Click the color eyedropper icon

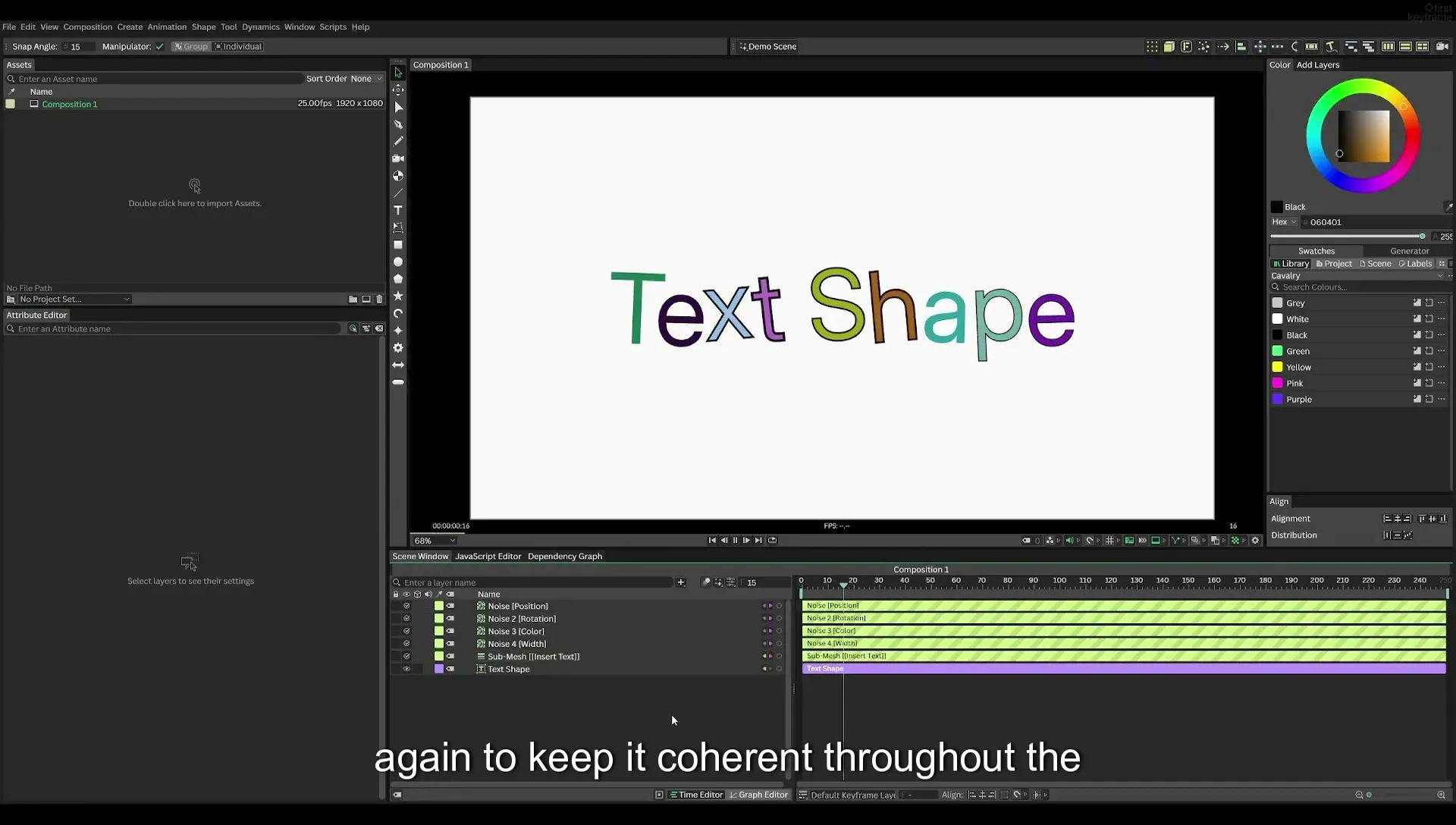pyautogui.click(x=1448, y=207)
